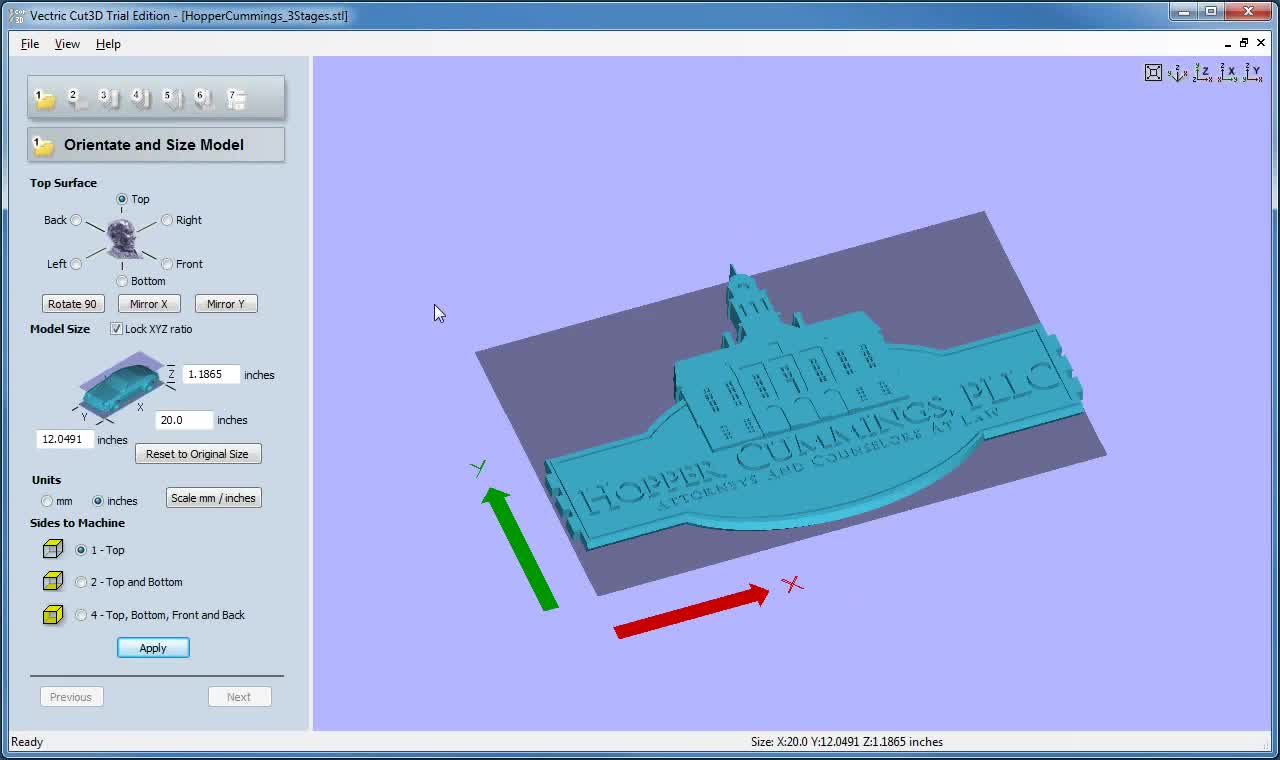Select Top as the top surface

(x=122, y=199)
